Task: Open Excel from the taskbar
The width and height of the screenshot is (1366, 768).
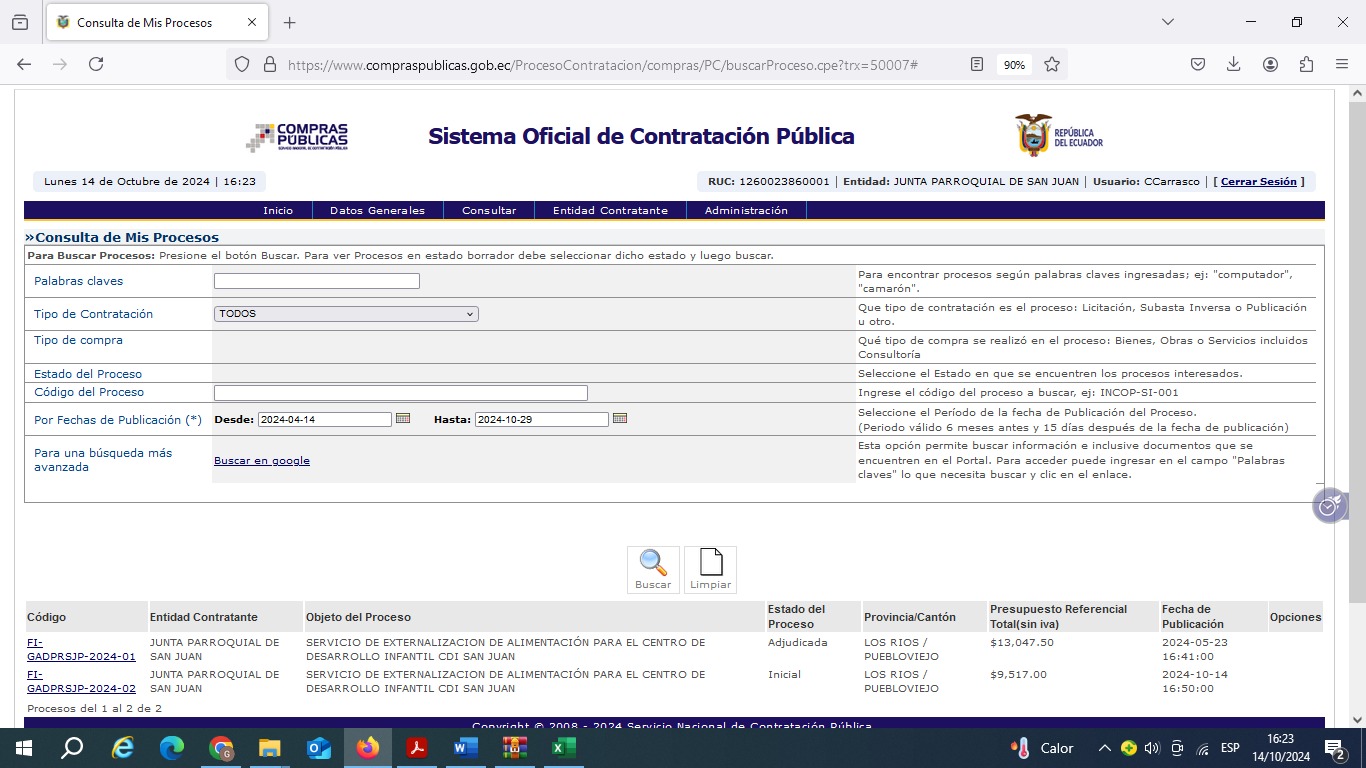Action: tap(563, 748)
